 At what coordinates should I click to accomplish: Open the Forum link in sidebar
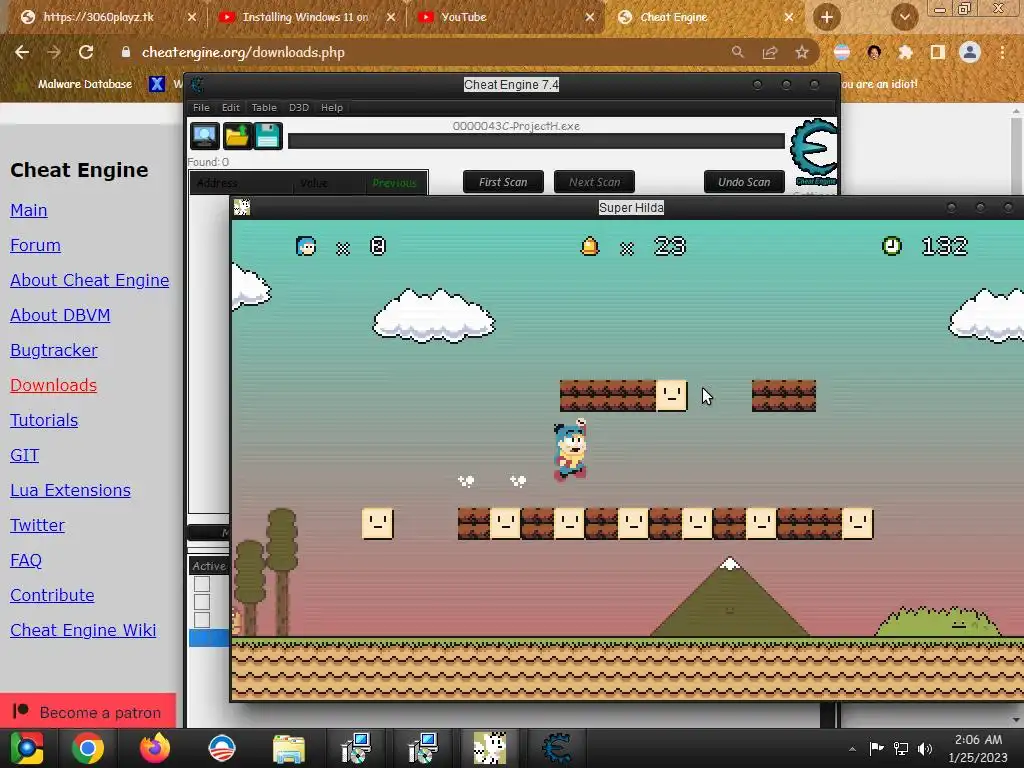point(35,245)
